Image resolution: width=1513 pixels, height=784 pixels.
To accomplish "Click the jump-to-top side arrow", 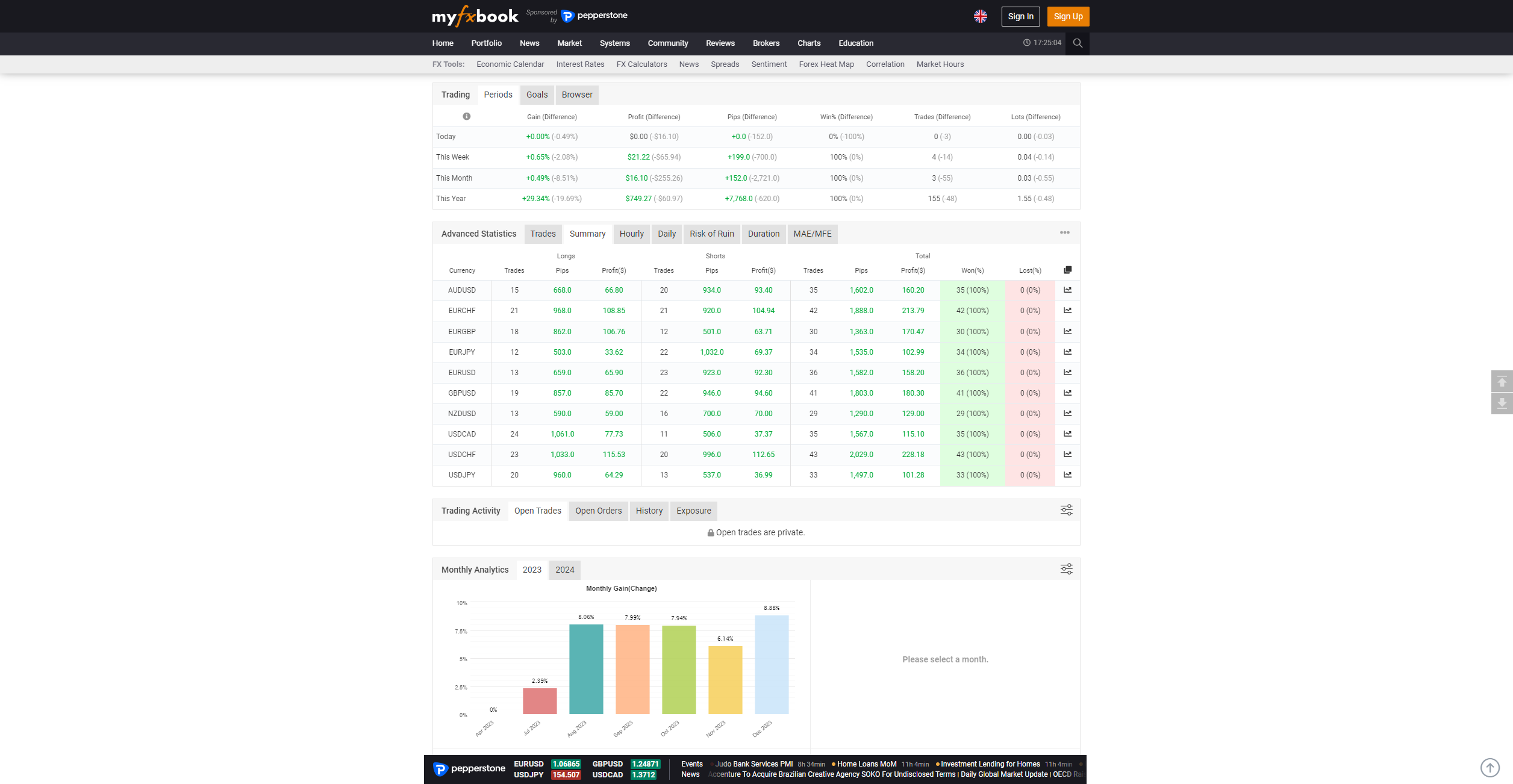I will point(1502,382).
